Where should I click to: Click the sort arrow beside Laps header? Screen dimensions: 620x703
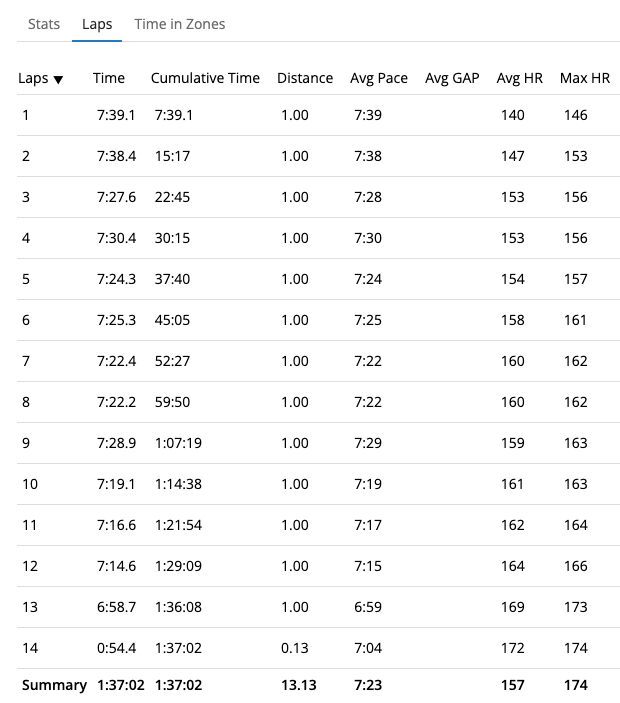pyautogui.click(x=58, y=79)
